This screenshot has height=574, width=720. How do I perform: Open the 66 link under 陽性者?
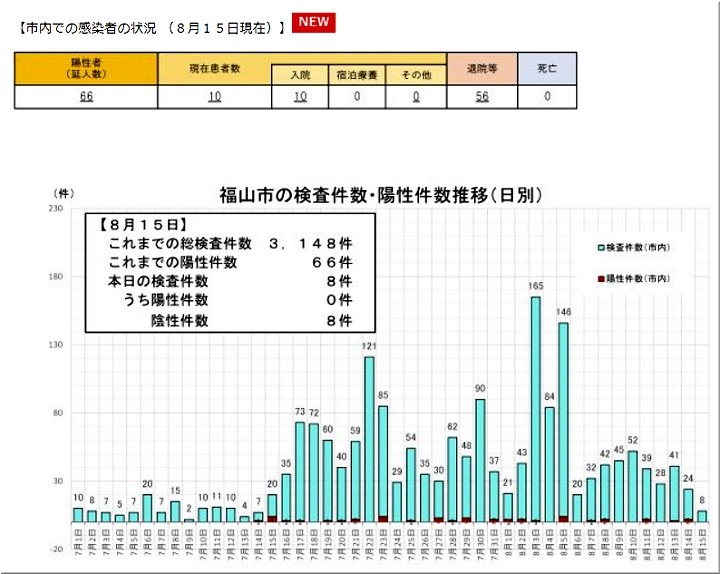tap(86, 97)
